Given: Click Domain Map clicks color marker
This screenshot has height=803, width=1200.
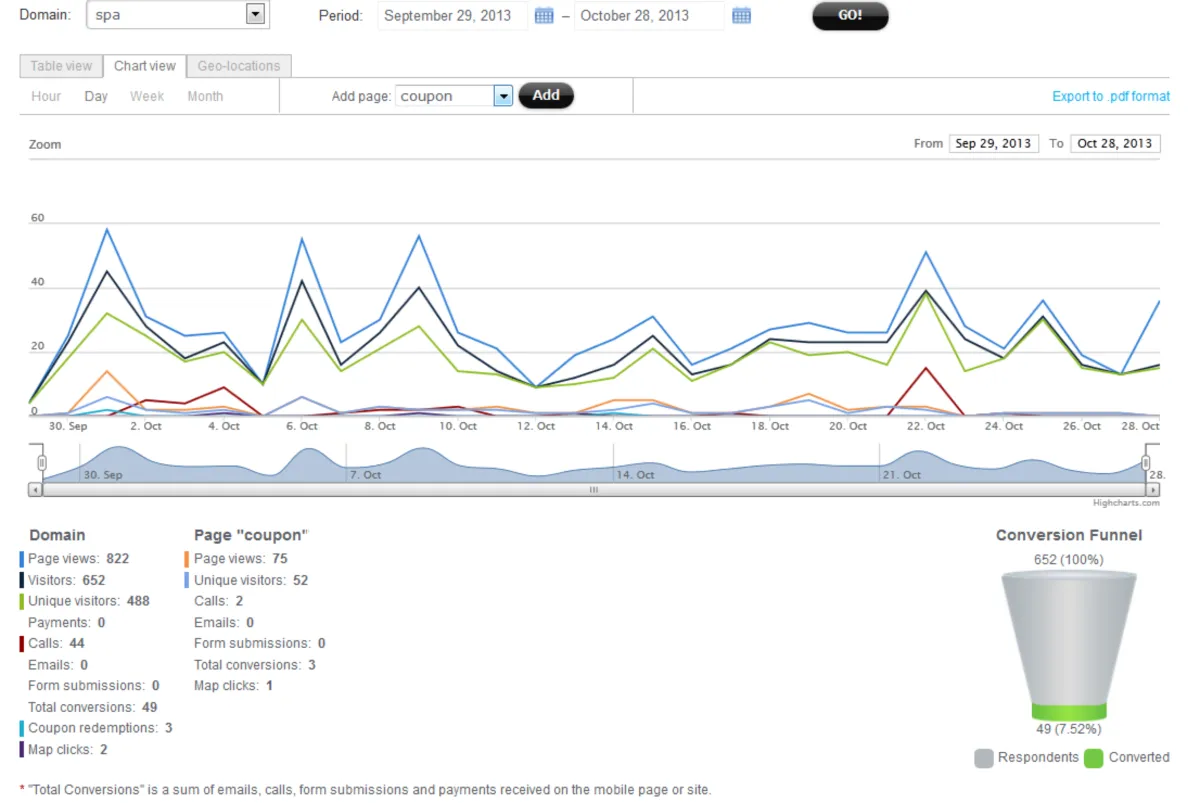Looking at the screenshot, I should [21, 749].
